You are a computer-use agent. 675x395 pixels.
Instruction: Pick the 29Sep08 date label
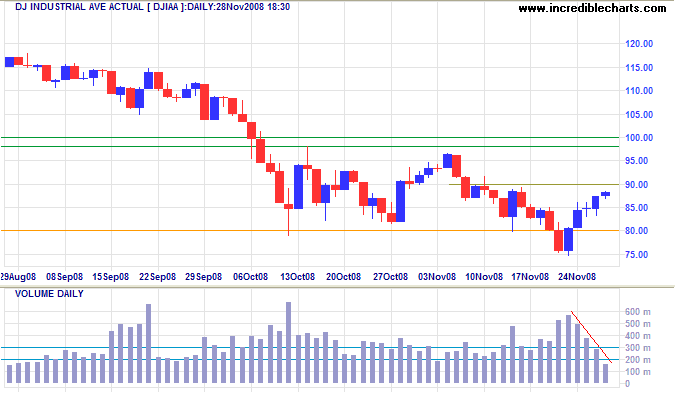pyautogui.click(x=204, y=277)
